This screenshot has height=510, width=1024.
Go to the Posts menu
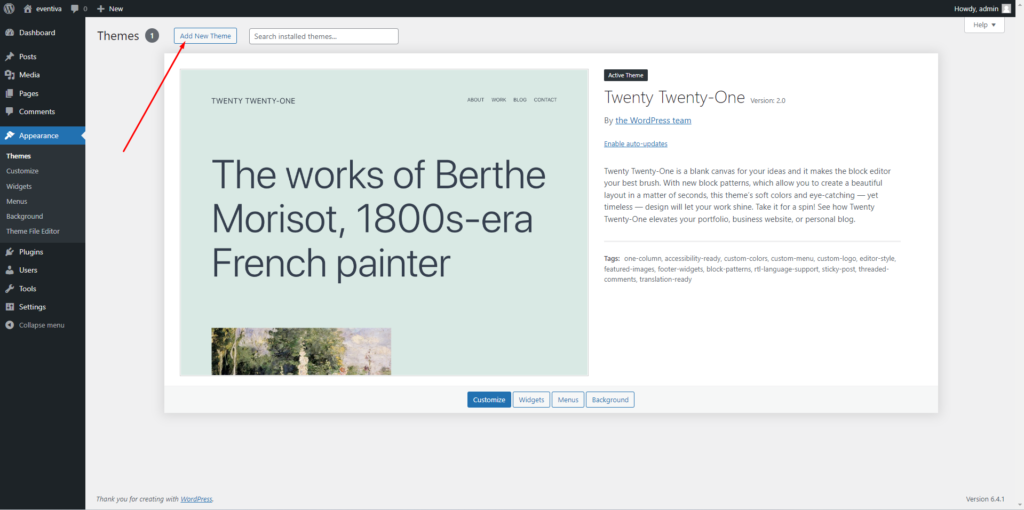28,57
